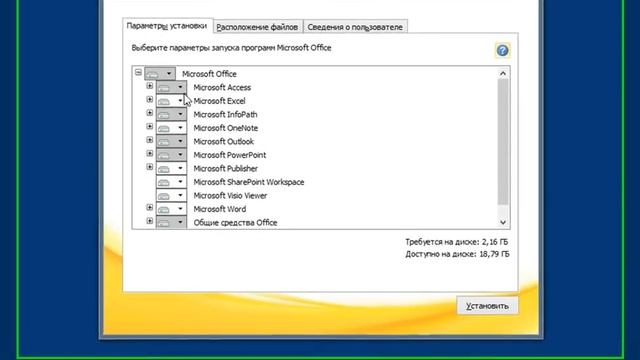The image size is (640, 360).
Task: Open install option dropdown for Microsoft InfoPath
Action: click(171, 114)
